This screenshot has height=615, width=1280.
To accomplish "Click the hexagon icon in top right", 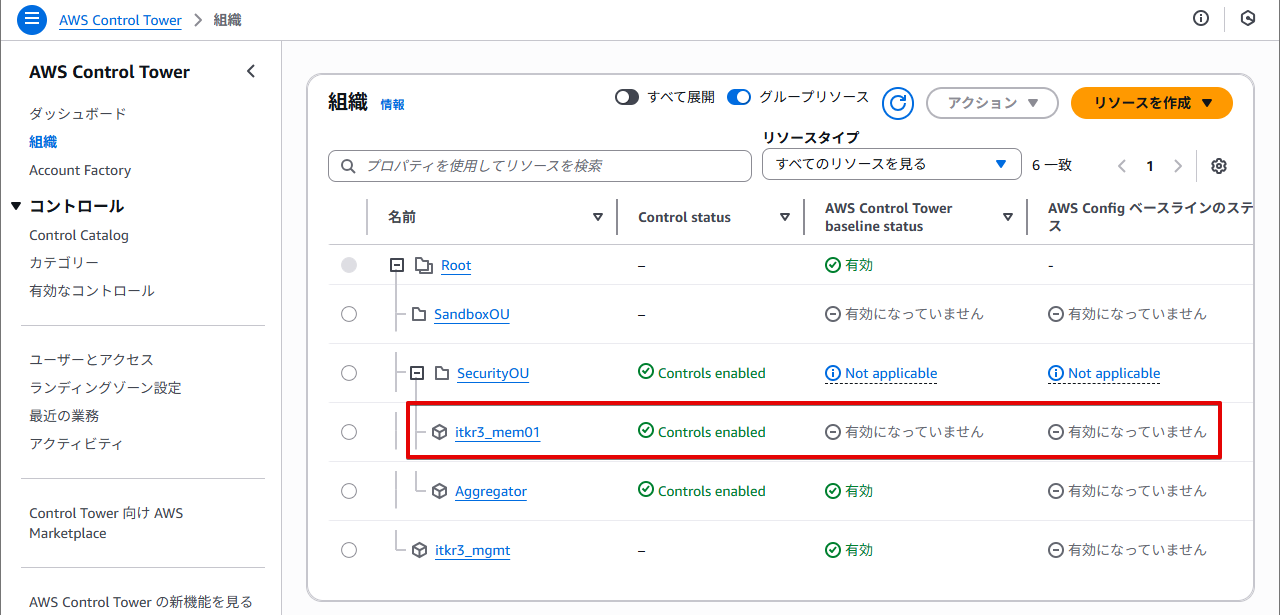I will 1247,19.
